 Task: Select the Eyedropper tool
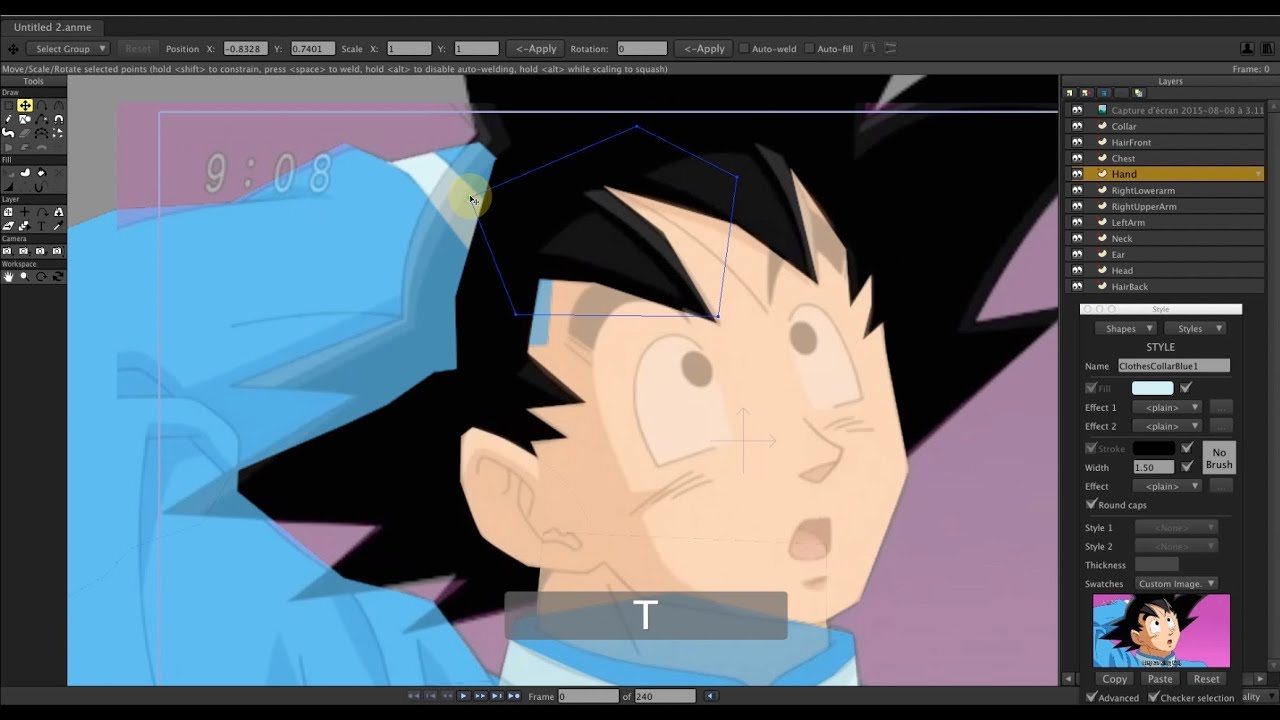(x=58, y=225)
